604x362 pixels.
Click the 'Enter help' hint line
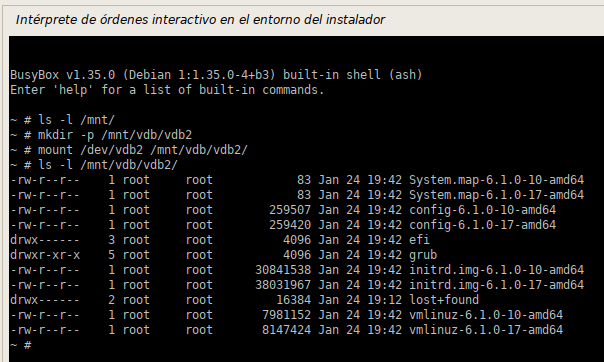click(167, 90)
